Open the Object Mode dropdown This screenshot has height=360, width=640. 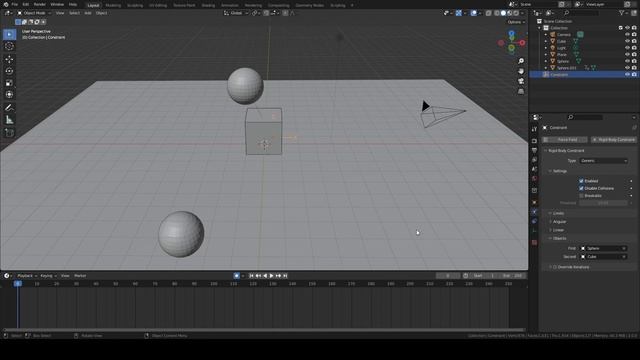[34, 13]
